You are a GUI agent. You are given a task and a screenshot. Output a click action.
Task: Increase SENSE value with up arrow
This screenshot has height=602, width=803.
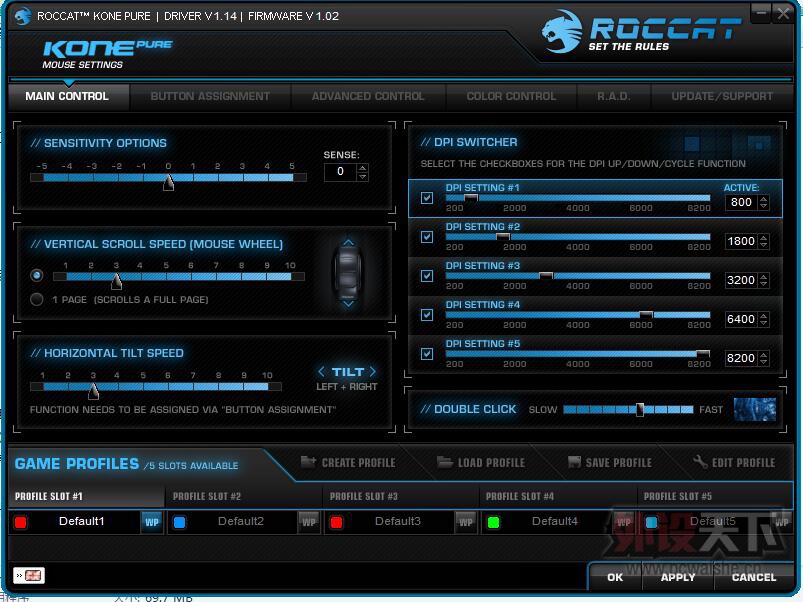click(363, 167)
